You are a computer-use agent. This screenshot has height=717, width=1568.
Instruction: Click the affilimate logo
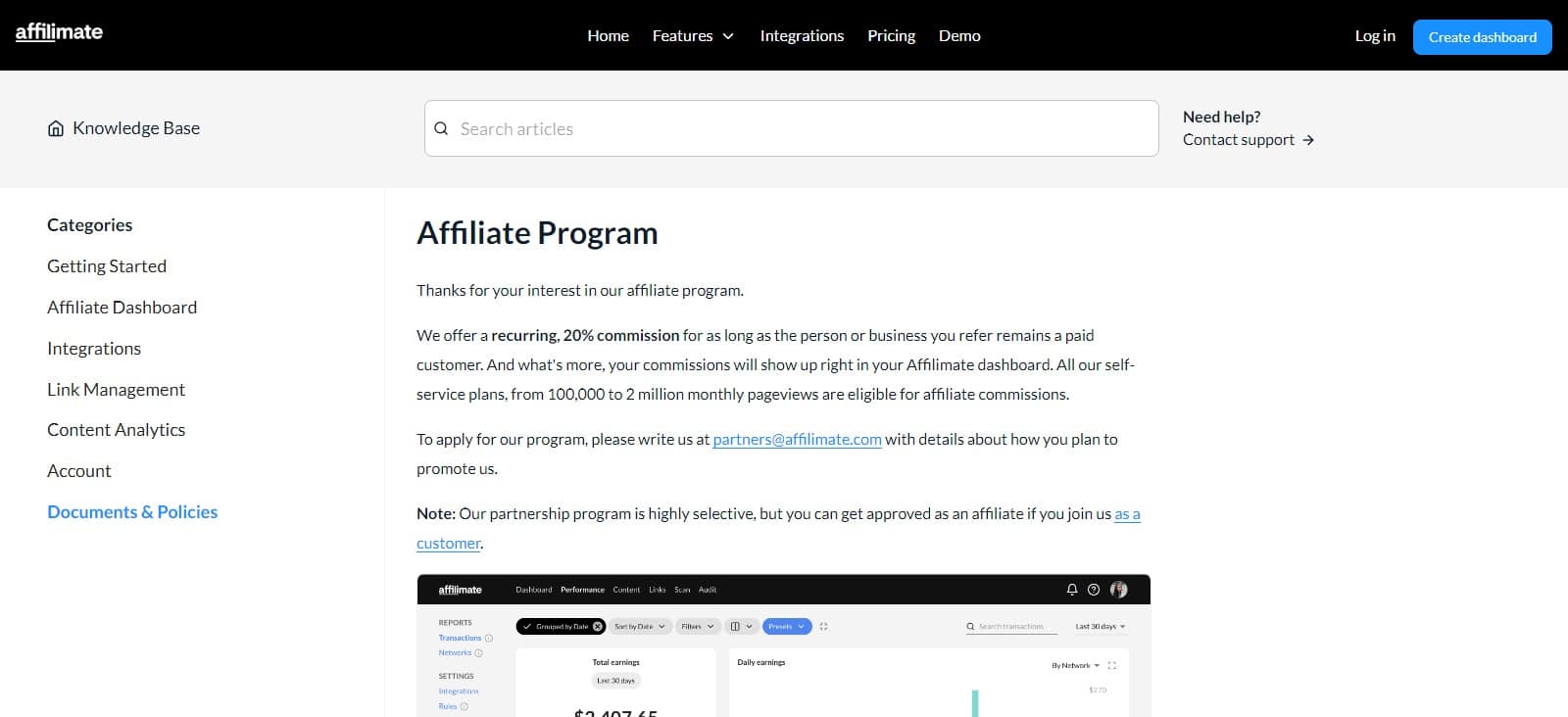[x=59, y=32]
